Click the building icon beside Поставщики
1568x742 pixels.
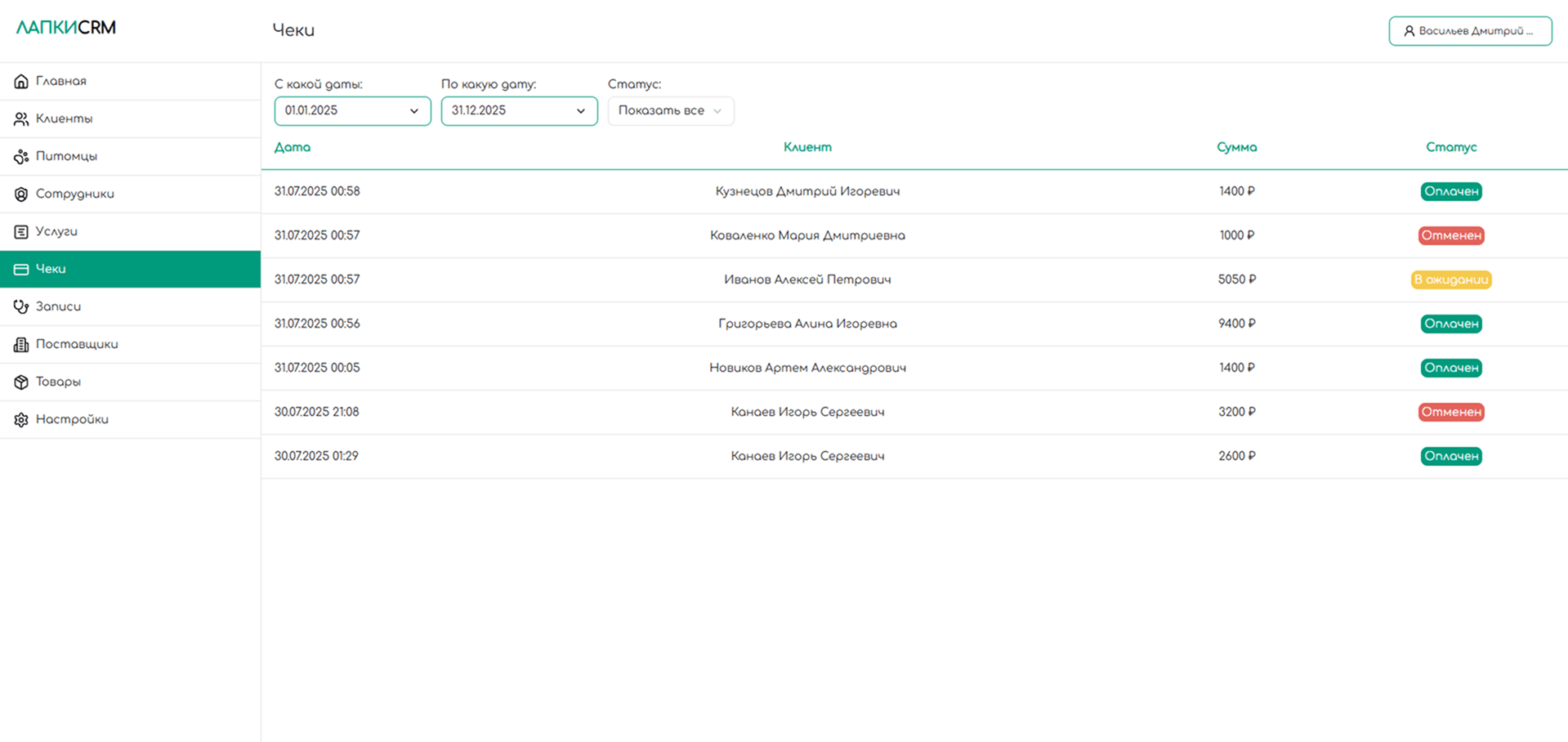[x=21, y=345]
